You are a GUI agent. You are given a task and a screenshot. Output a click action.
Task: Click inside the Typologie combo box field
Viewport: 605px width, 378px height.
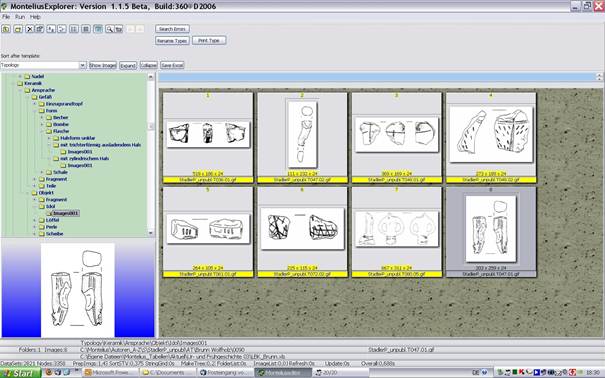point(40,66)
